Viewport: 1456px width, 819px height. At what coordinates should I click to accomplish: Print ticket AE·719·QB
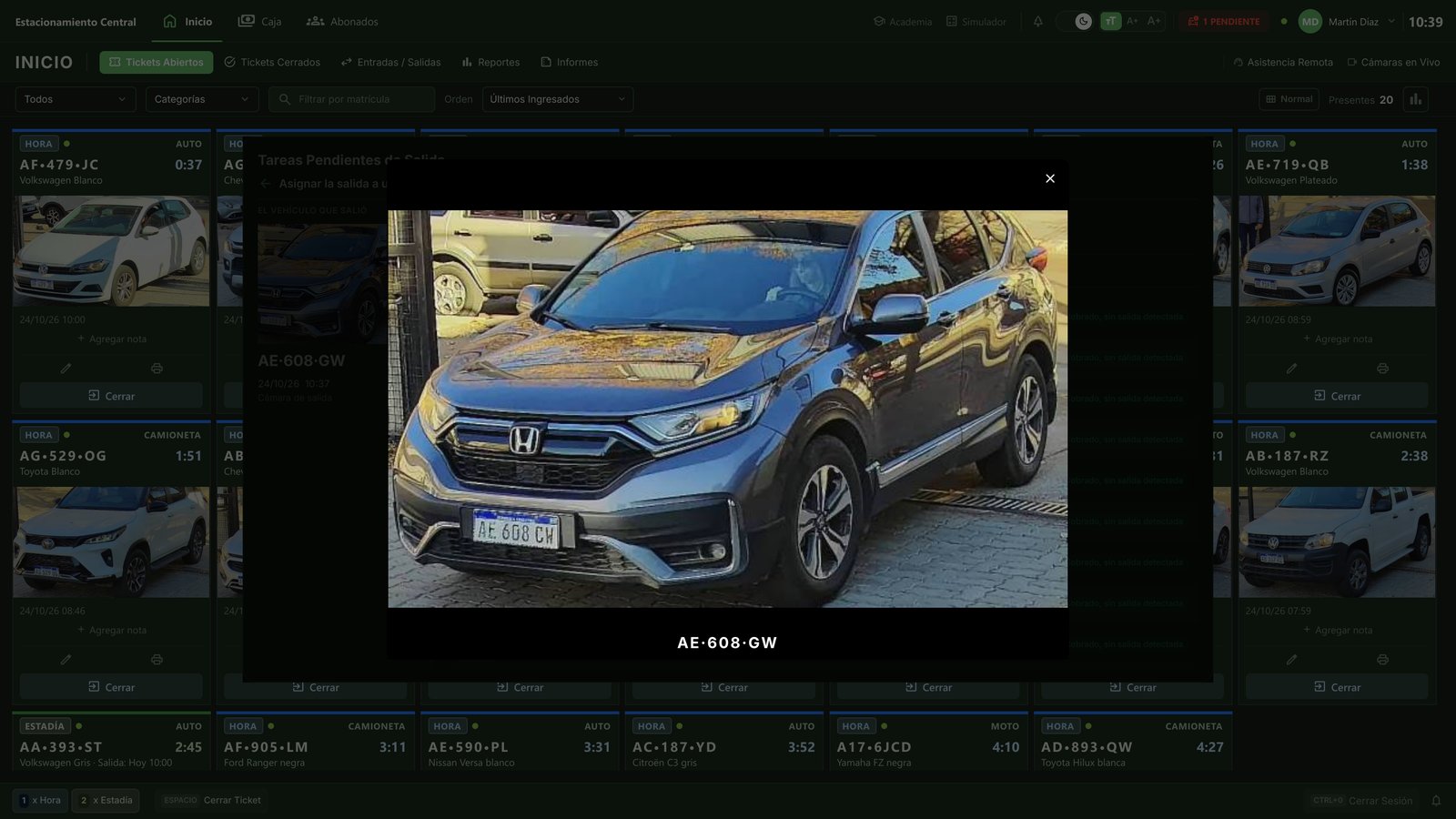1382,369
